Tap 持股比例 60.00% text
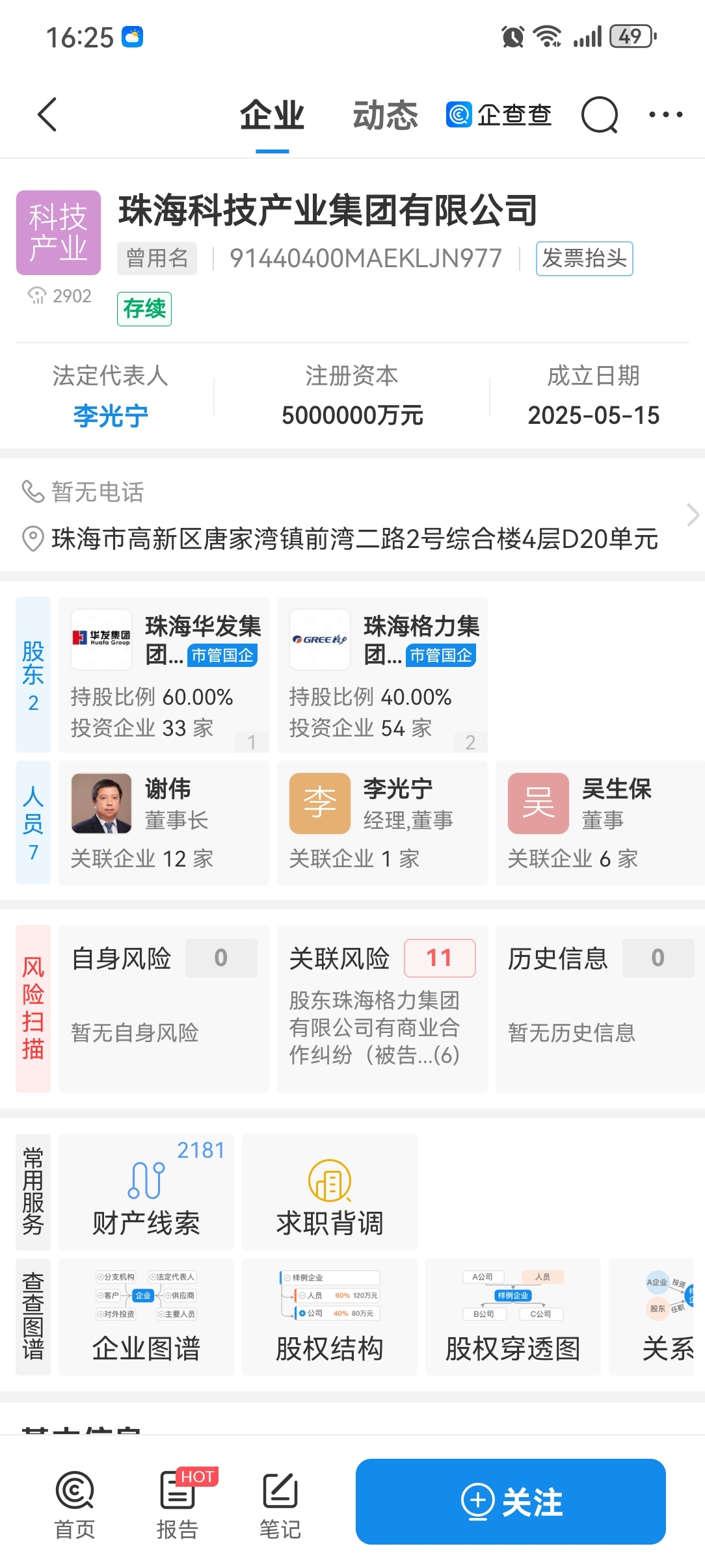Image resolution: width=705 pixels, height=1568 pixels. pos(152,697)
